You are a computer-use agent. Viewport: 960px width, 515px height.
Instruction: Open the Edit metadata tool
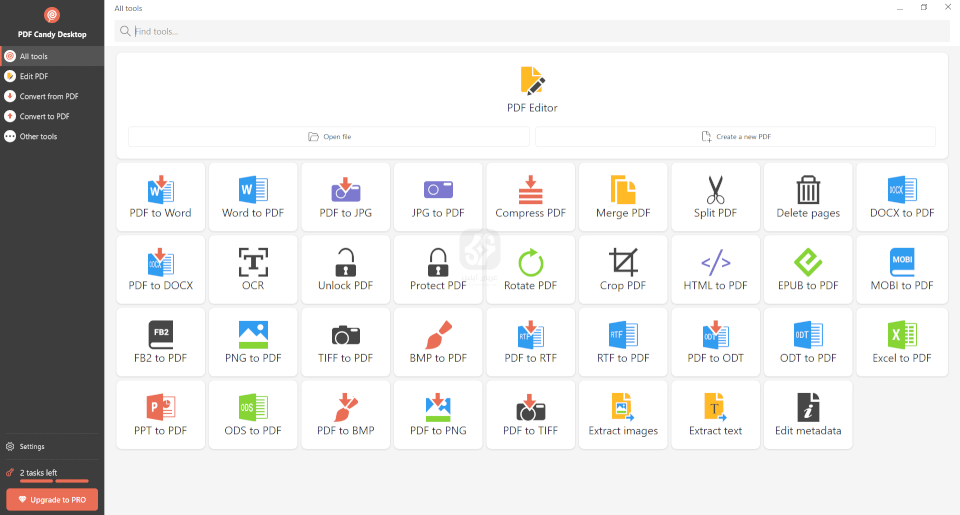[808, 415]
